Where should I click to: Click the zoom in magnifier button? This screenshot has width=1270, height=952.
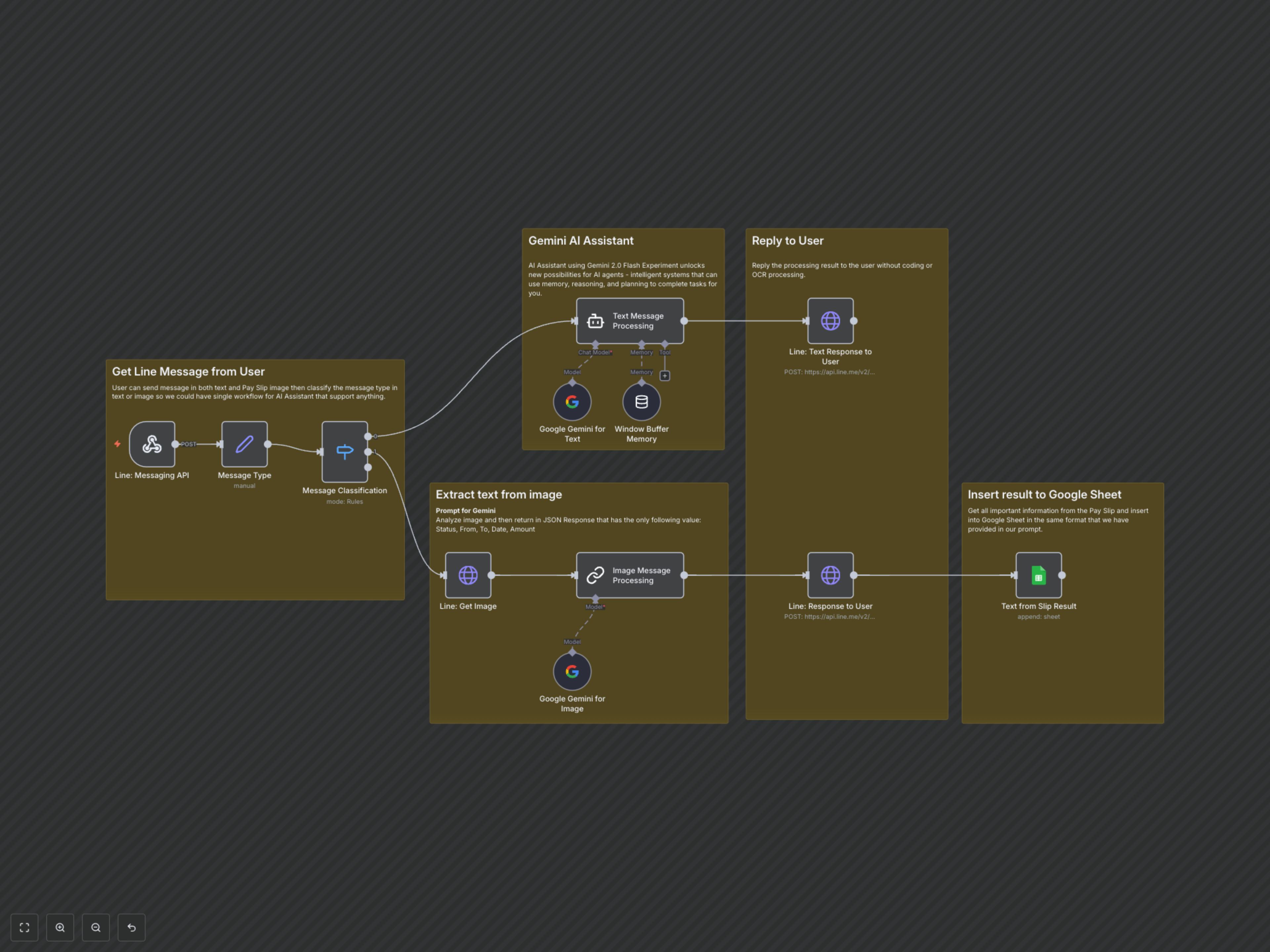[60, 927]
